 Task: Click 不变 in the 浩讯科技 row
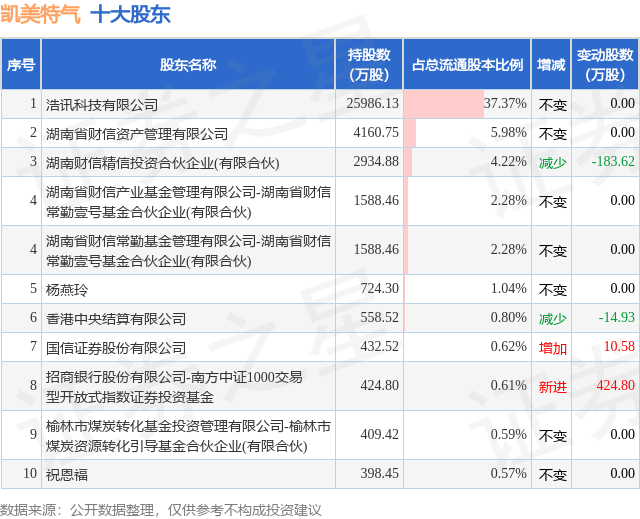click(553, 105)
